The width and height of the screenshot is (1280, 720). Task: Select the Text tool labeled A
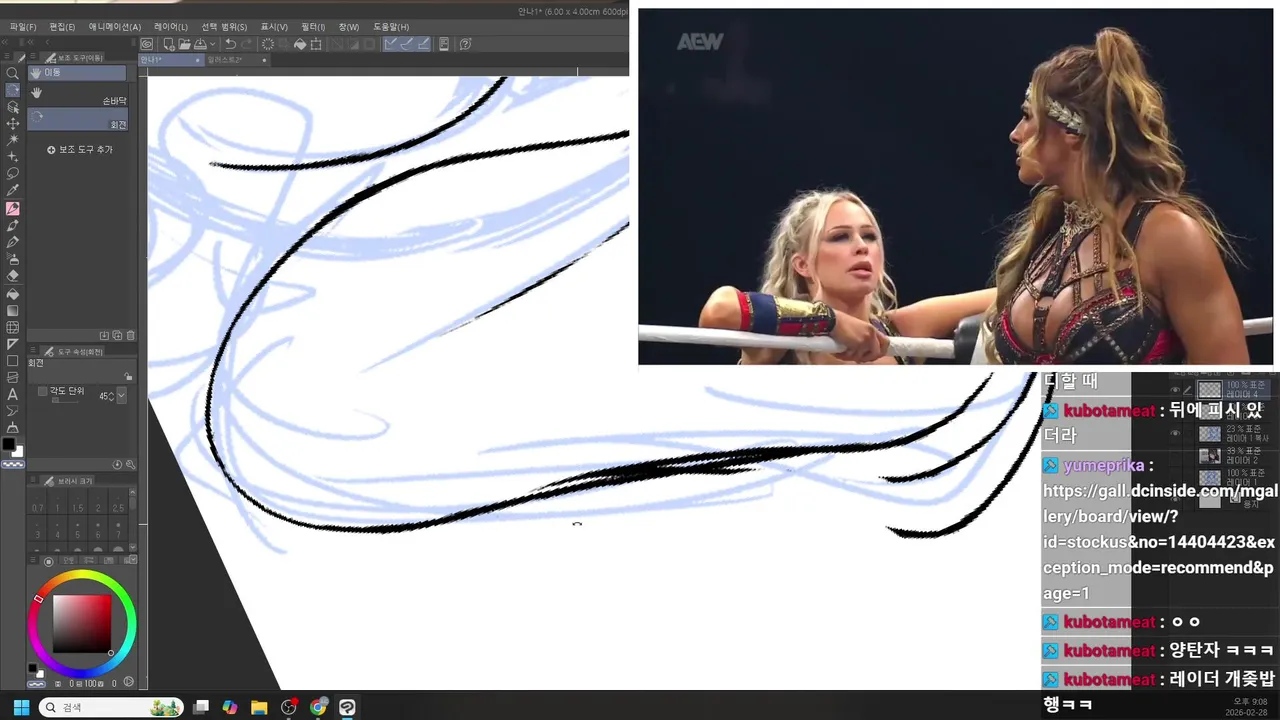point(13,394)
